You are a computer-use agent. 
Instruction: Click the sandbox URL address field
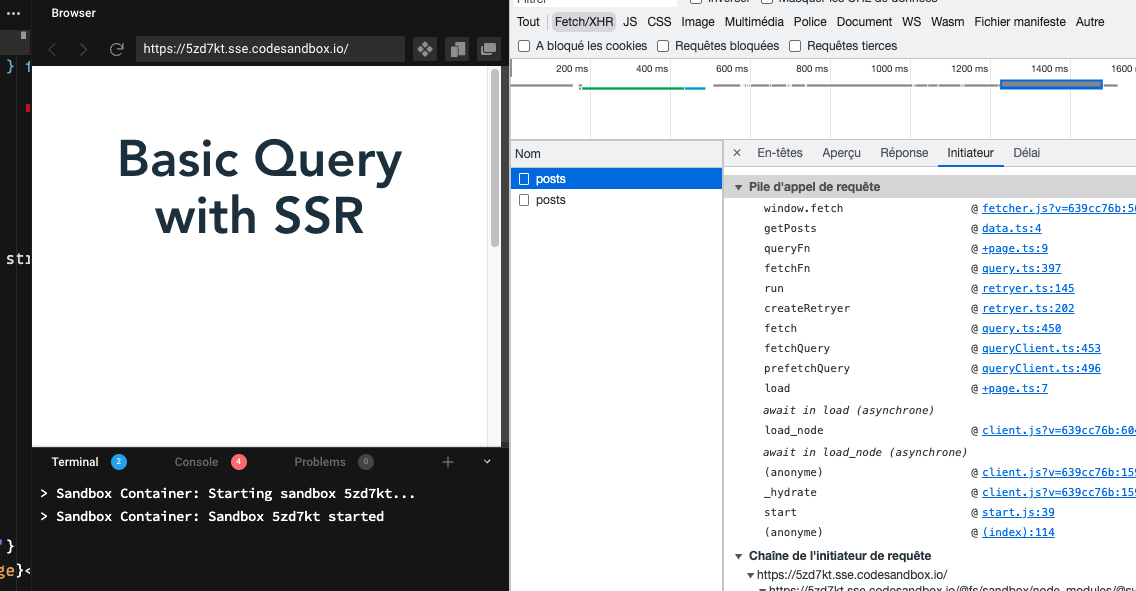coord(270,49)
